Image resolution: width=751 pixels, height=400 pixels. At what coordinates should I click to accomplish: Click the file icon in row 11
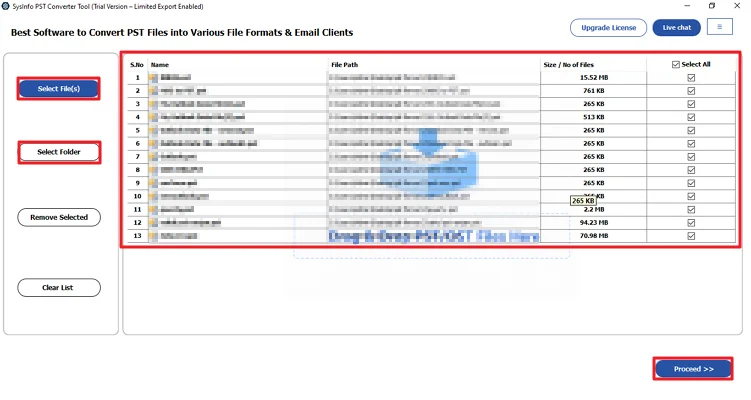pyautogui.click(x=153, y=209)
